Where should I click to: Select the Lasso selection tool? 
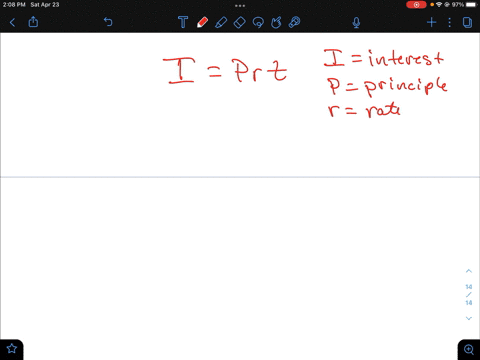[258, 22]
